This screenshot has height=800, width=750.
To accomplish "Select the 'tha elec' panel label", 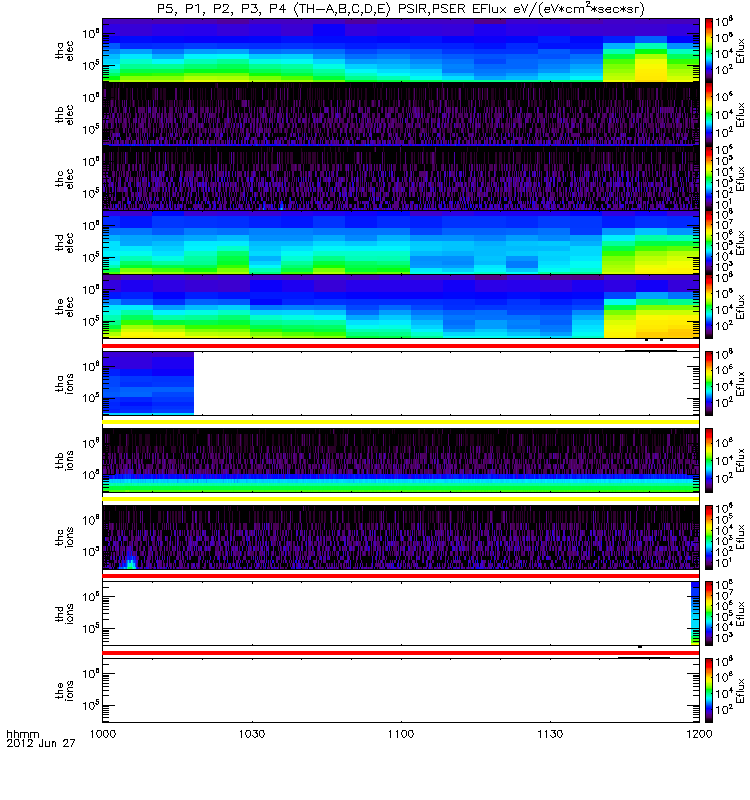I will tap(65, 51).
